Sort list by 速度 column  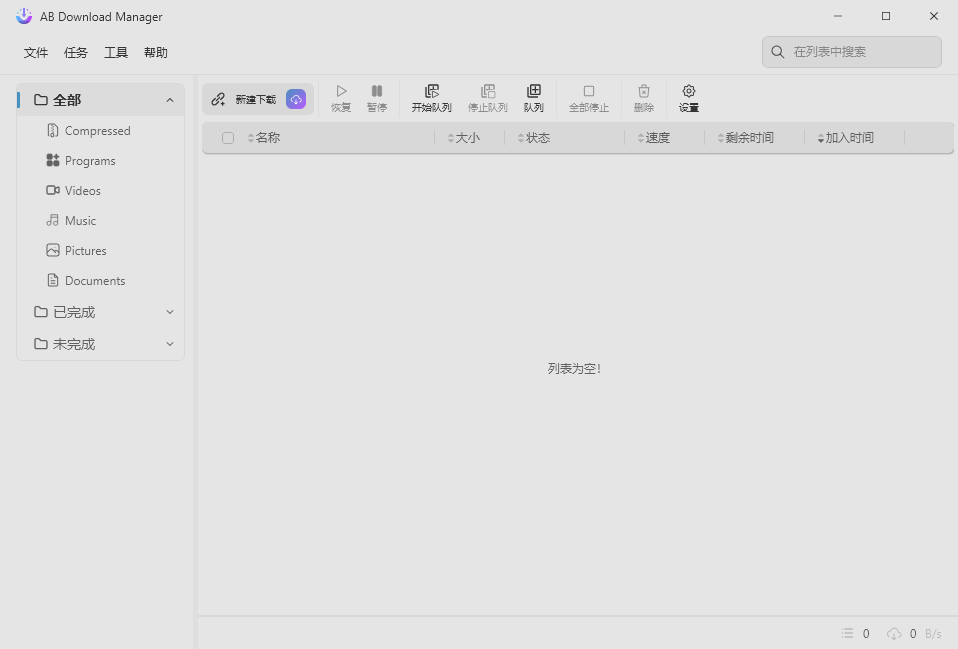point(654,138)
